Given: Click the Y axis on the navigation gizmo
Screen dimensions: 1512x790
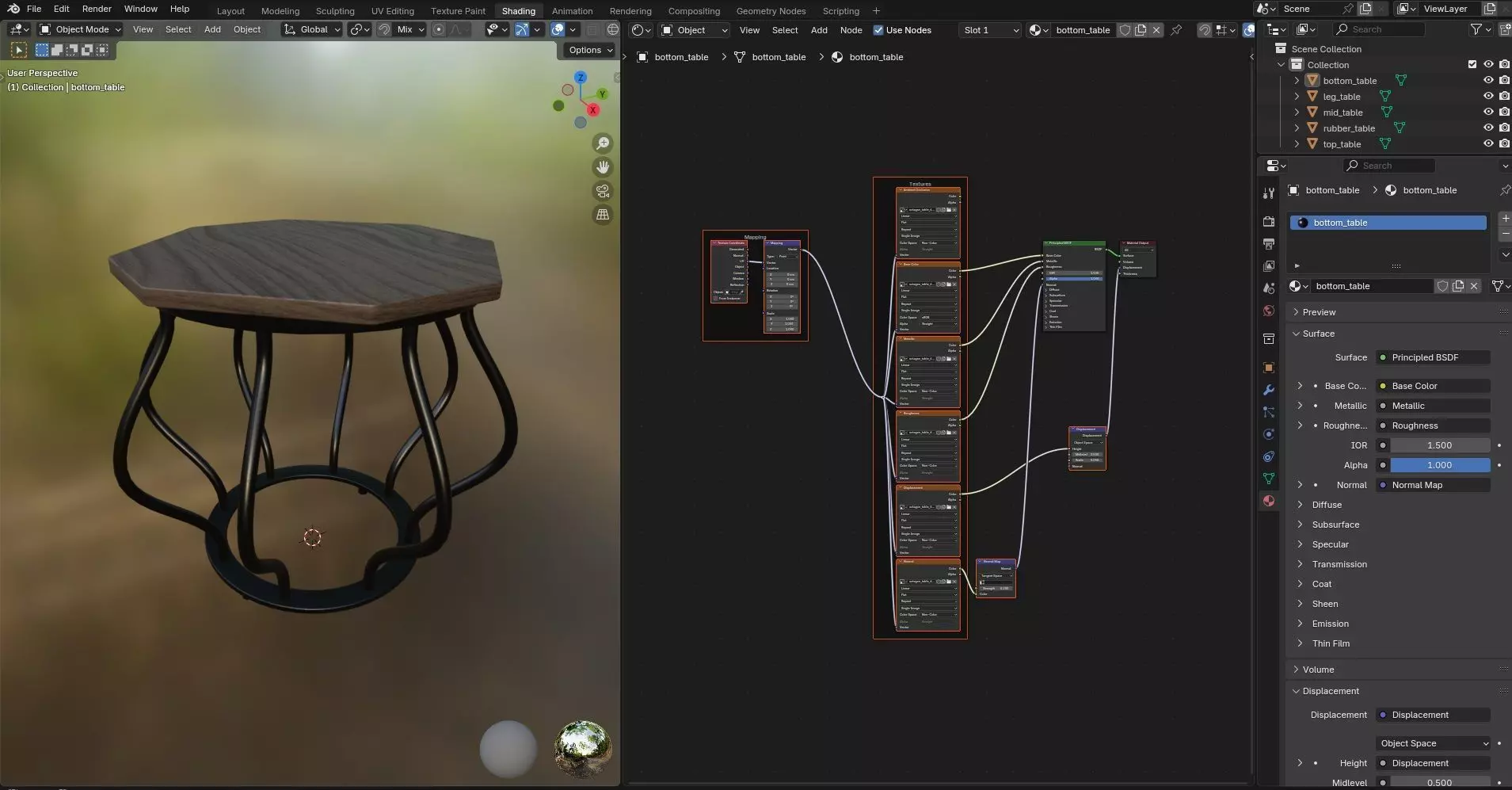Looking at the screenshot, I should point(602,94).
